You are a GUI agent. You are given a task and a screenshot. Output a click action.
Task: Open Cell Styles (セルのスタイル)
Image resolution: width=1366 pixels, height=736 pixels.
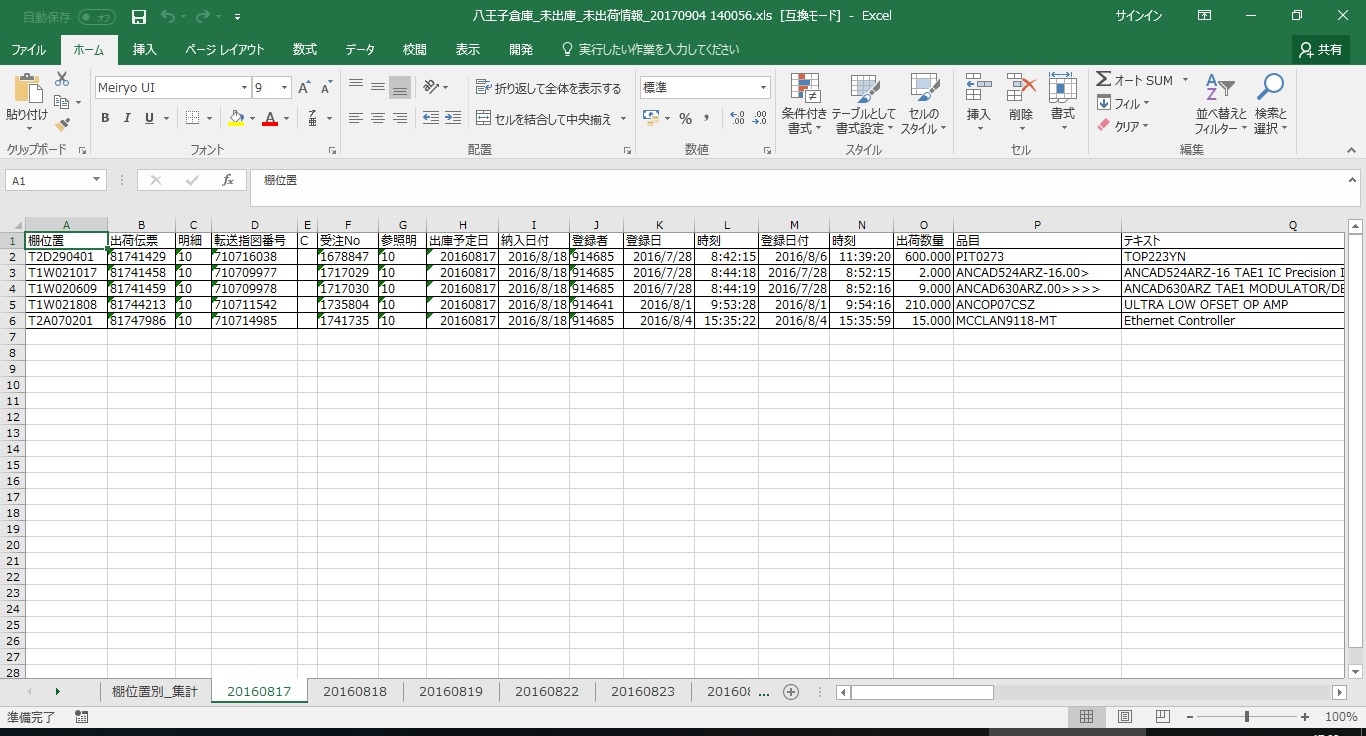pos(923,104)
